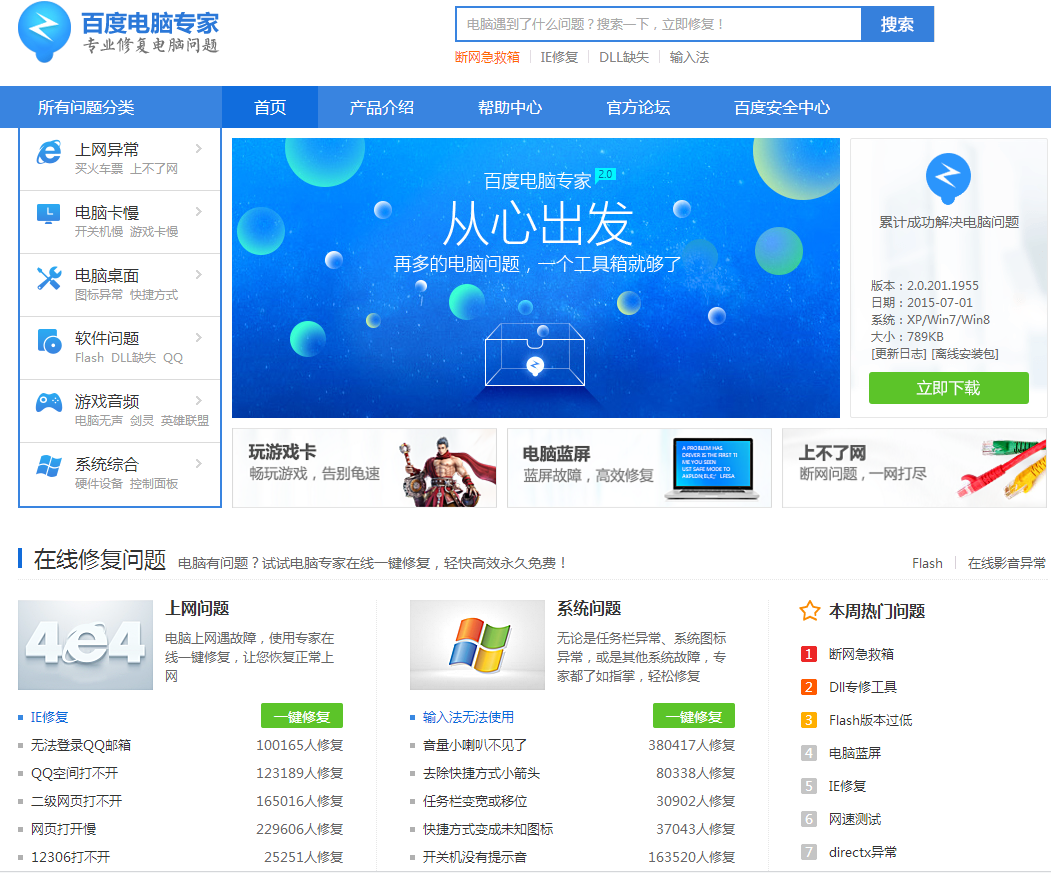Screen dimensions: 1051x873
Task: Open the 帮助中心 tab
Action: (x=509, y=107)
